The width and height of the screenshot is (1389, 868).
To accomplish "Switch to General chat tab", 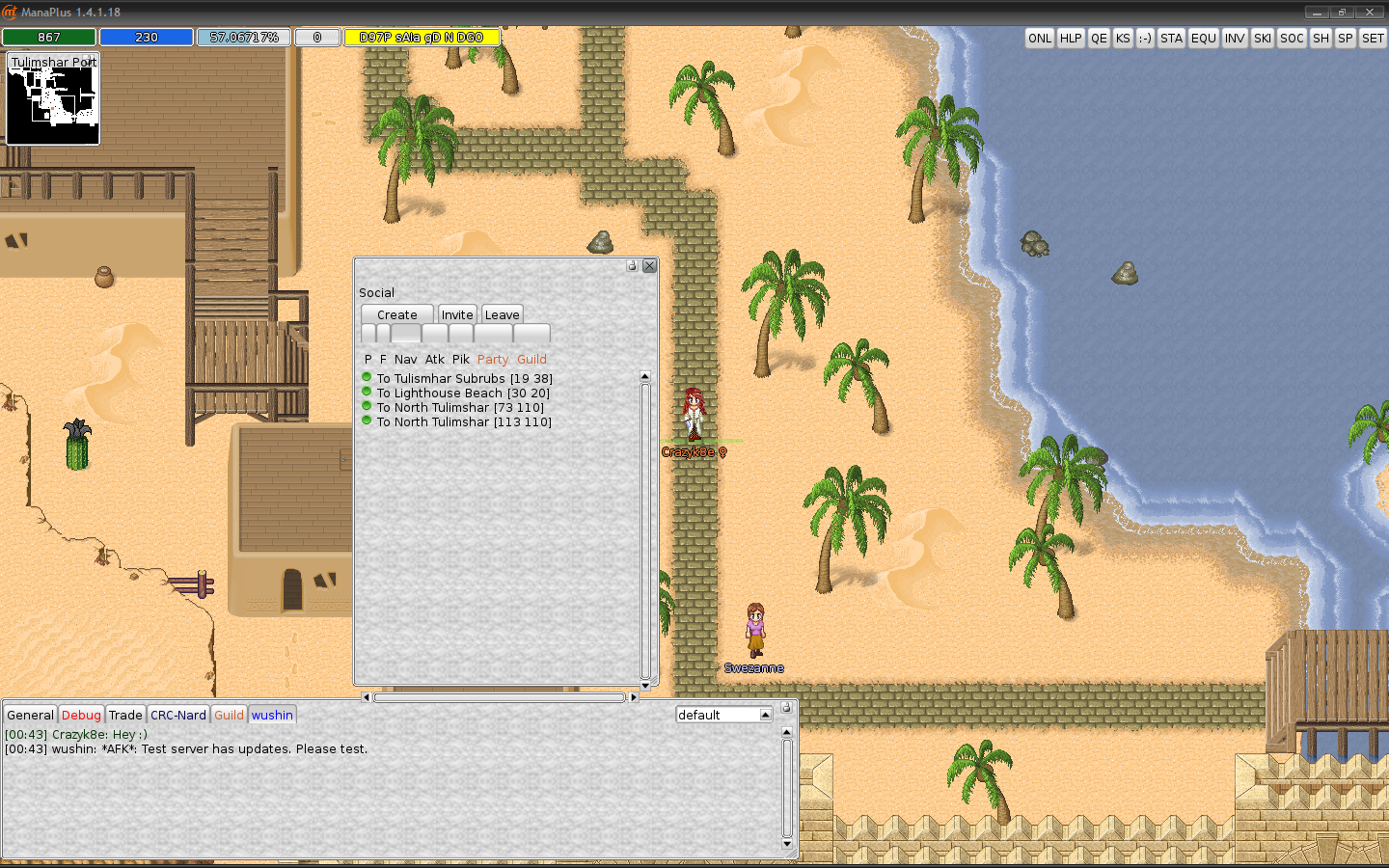I will (30, 715).
